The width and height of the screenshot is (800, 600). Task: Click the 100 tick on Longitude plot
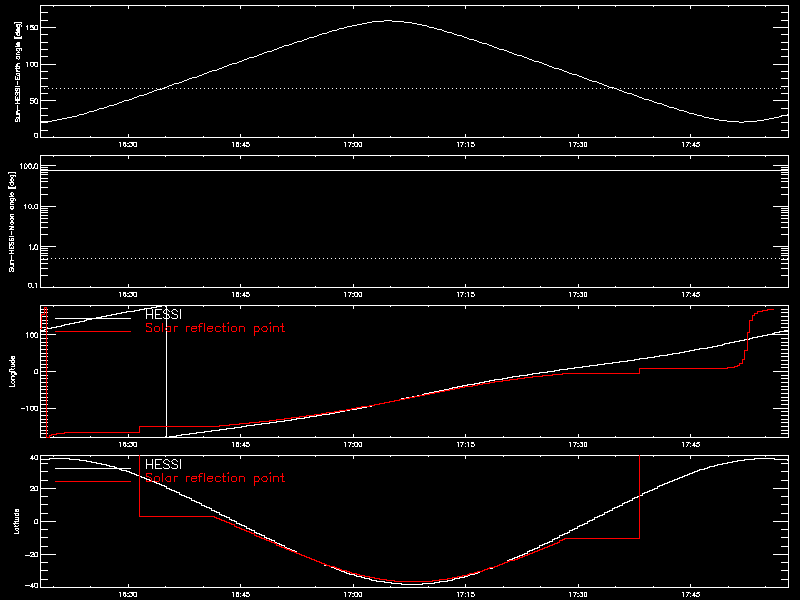pyautogui.click(x=32, y=335)
